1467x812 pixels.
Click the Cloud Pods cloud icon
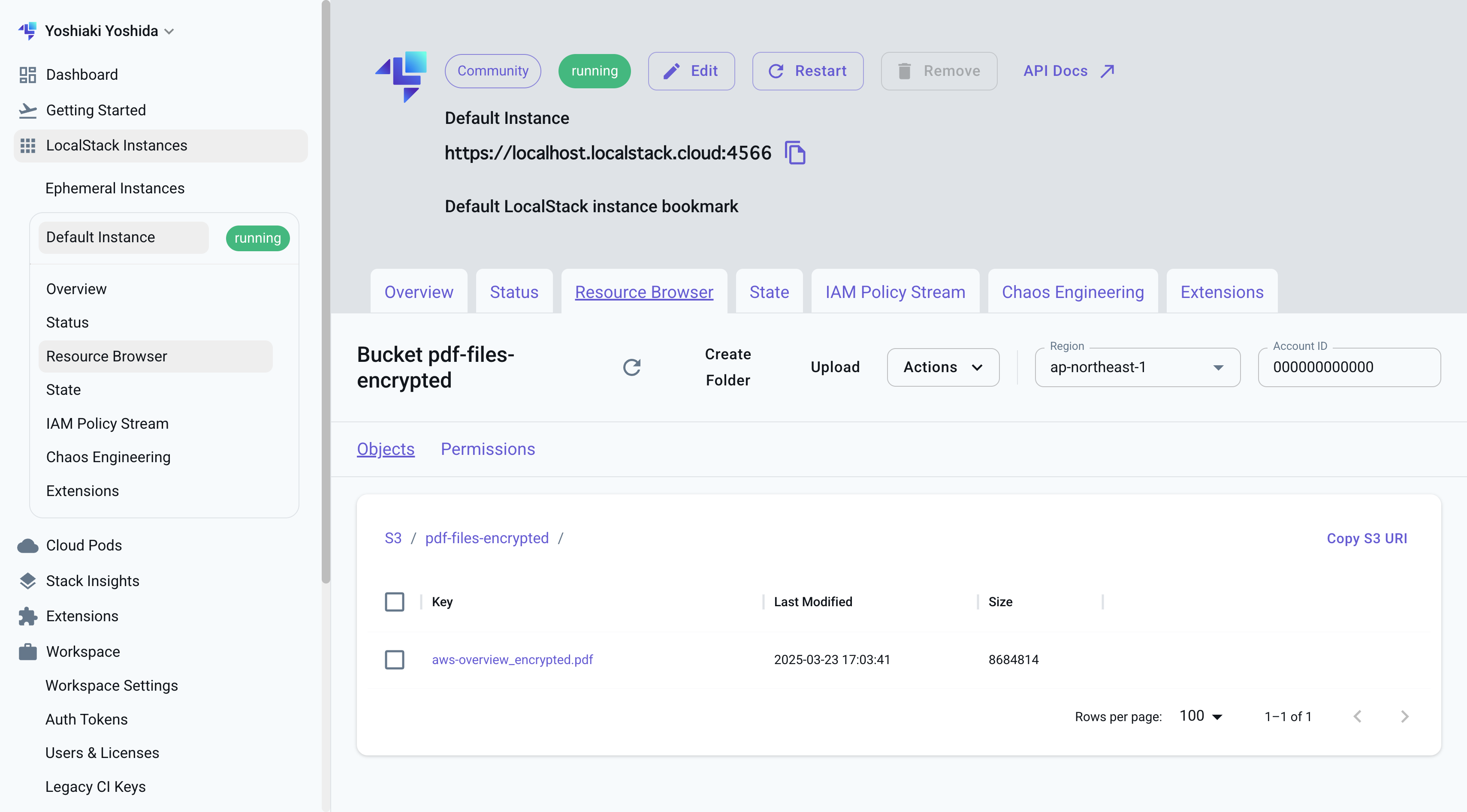coord(27,546)
